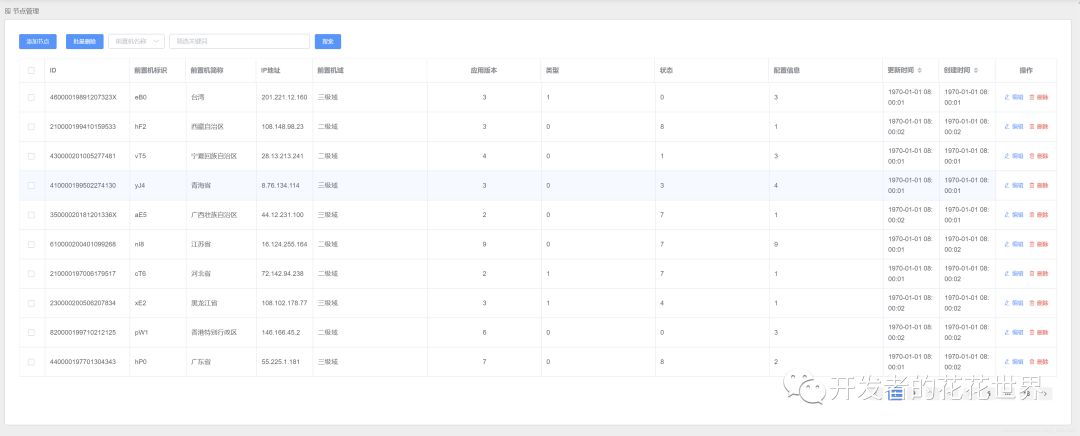Edit the highlighted row yJ4
1080x436 pixels.
[1014, 185]
